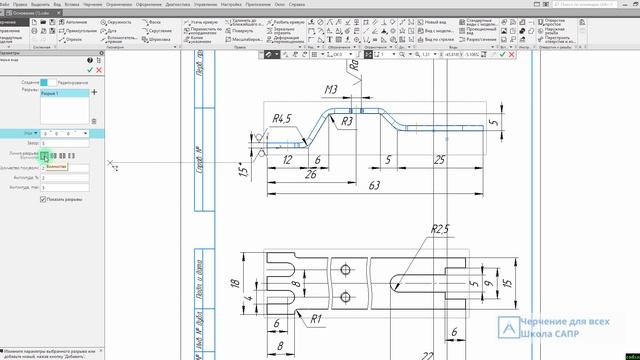Open a file with folder icon

(43, 22)
